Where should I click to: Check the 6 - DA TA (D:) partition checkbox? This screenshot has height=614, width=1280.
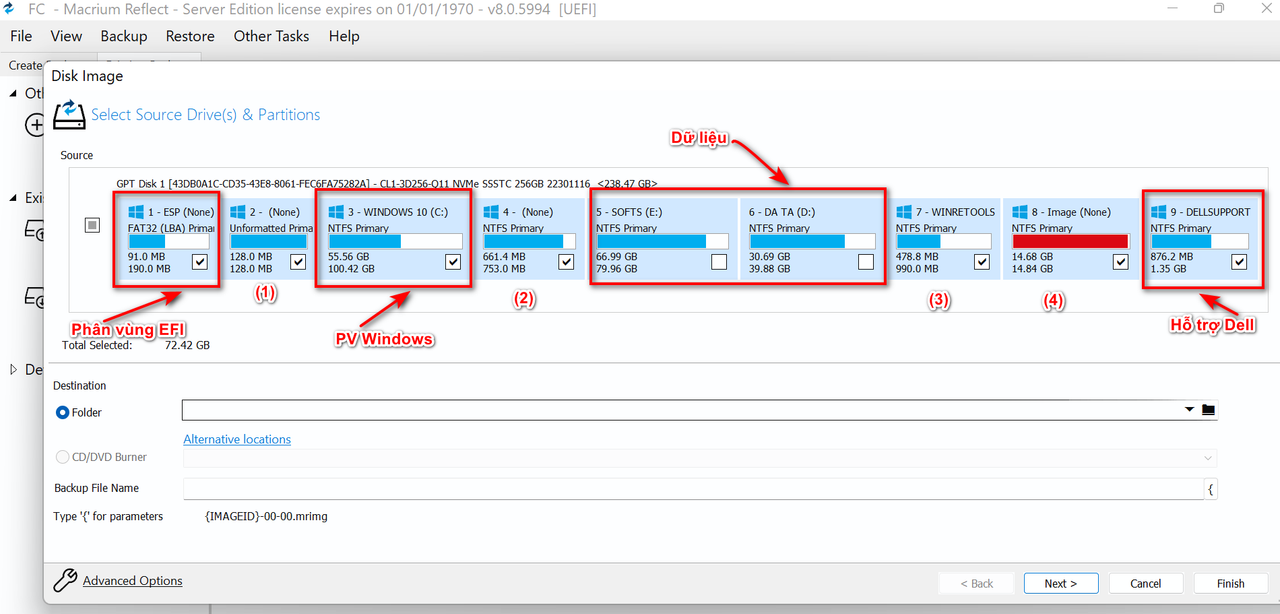(x=865, y=262)
